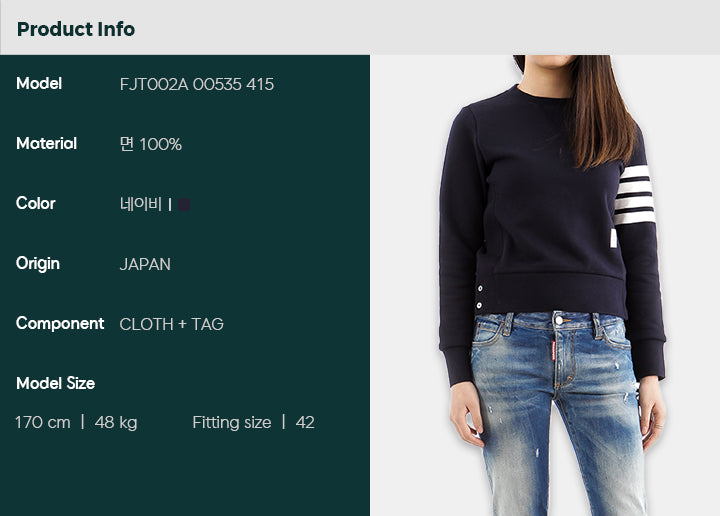This screenshot has height=516, width=720.
Task: Click the fitting size value 42
Action: pyautogui.click(x=305, y=422)
